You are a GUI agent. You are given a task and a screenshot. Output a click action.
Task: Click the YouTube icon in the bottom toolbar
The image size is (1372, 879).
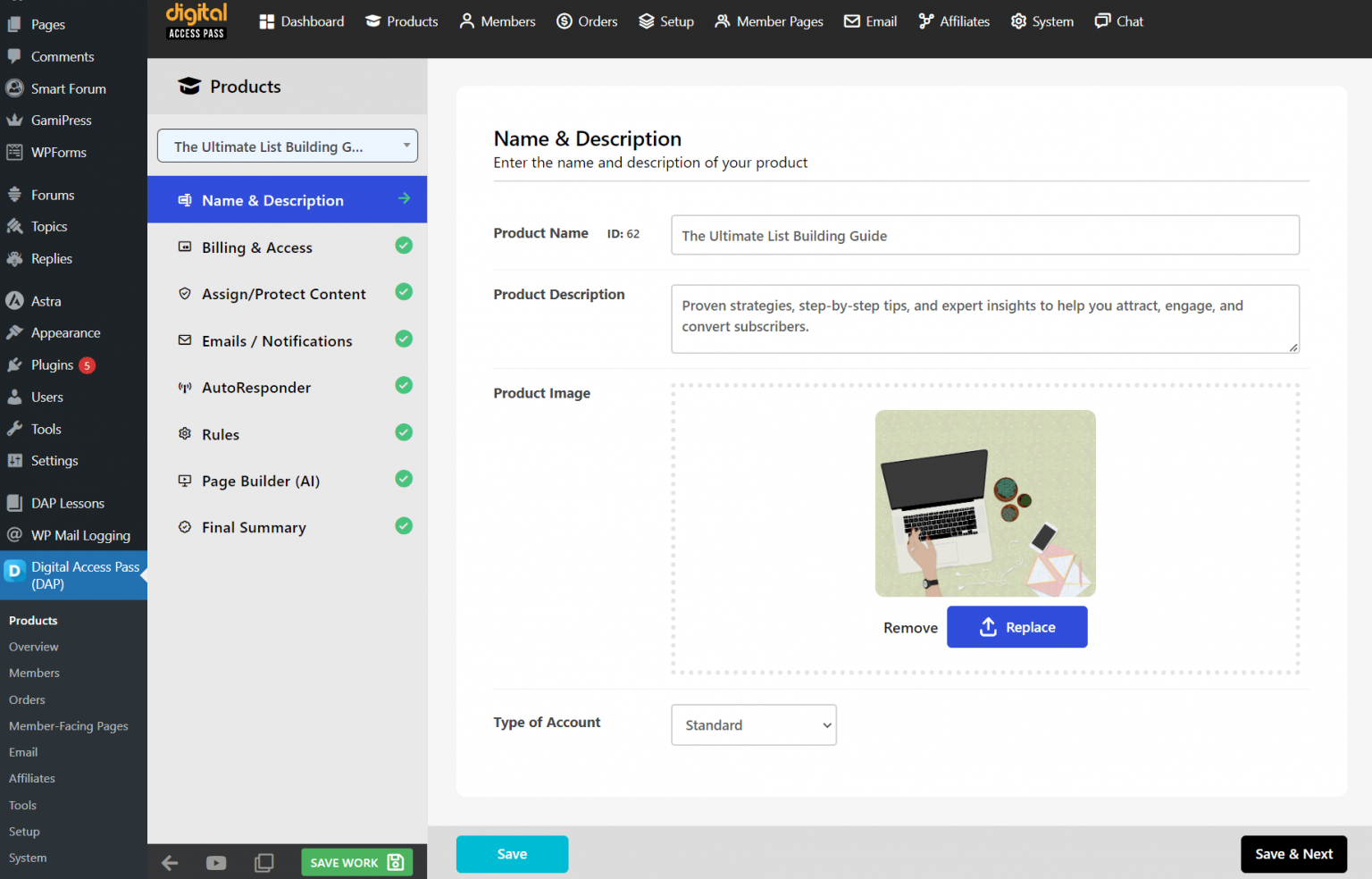216,862
